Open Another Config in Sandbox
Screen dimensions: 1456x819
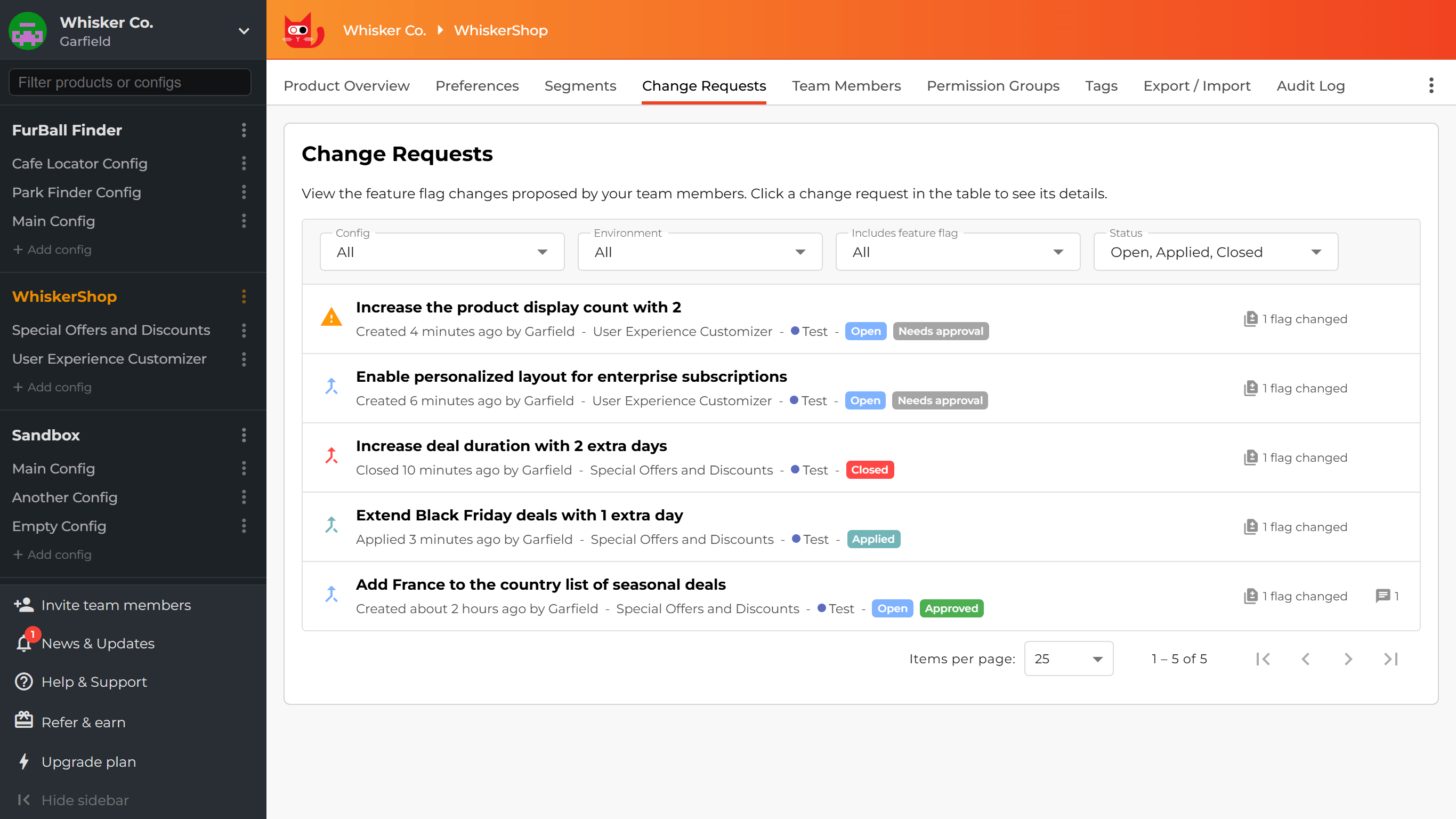click(x=64, y=497)
